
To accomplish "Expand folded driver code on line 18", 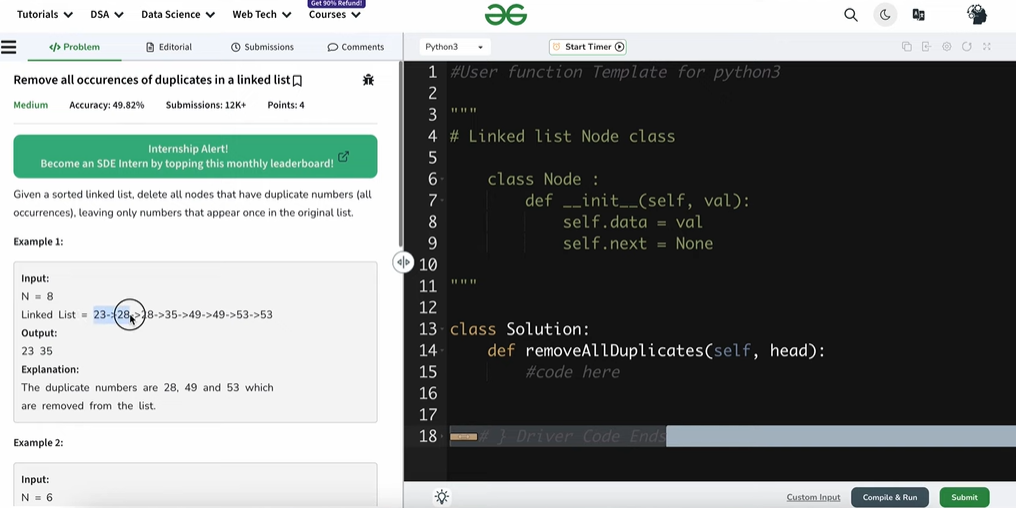I will click(x=463, y=437).
